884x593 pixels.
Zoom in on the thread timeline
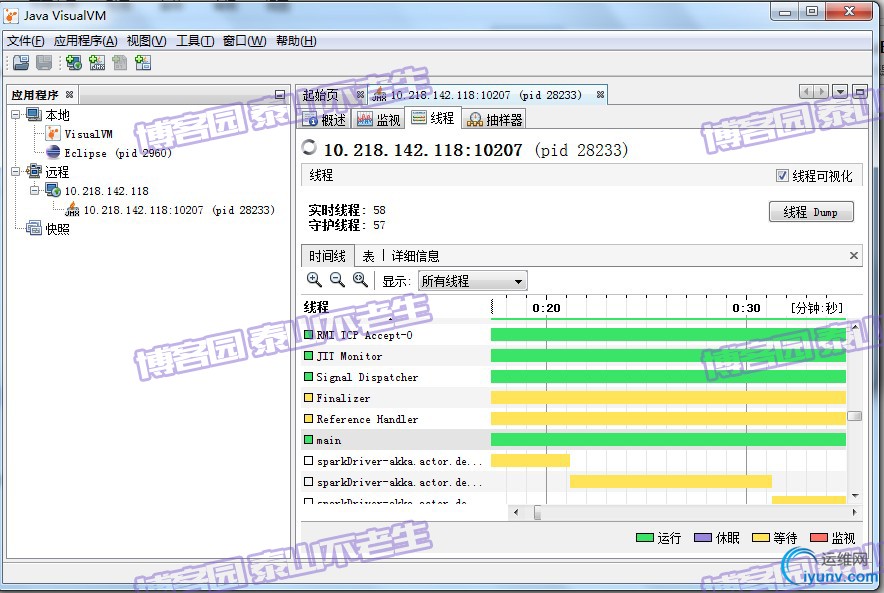click(314, 280)
